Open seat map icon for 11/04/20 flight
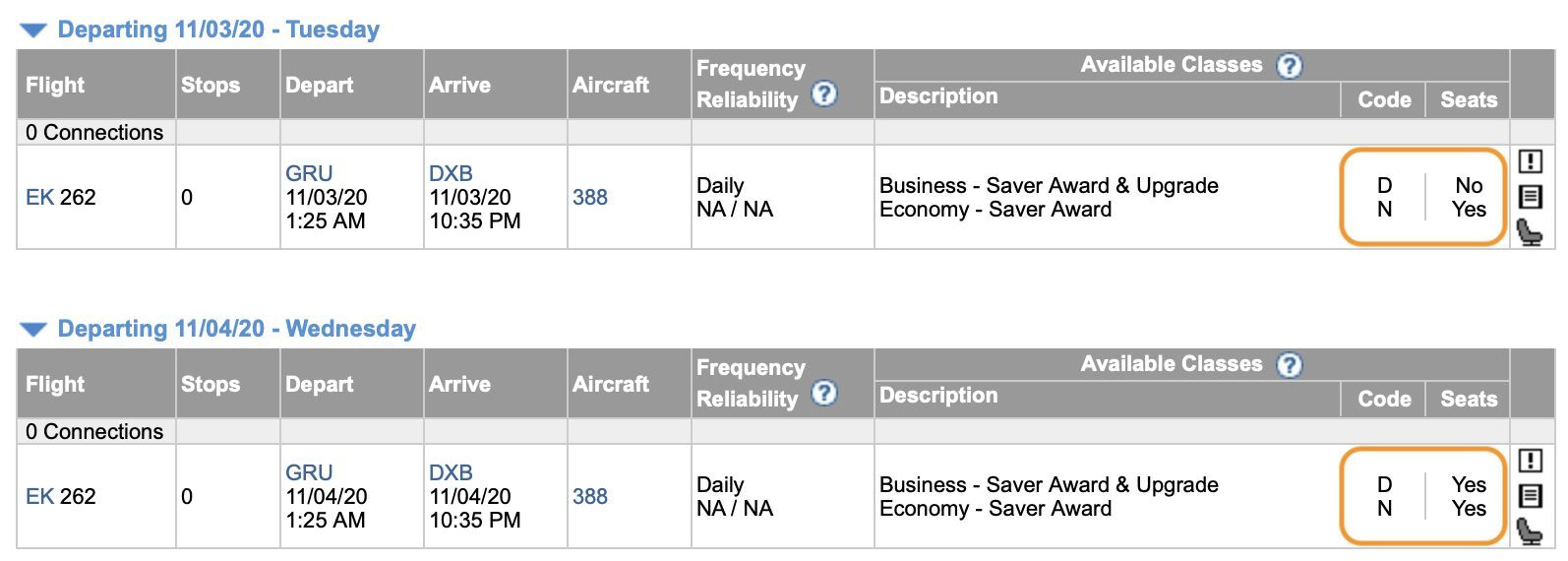Image resolution: width=1568 pixels, height=561 pixels. [1530, 532]
